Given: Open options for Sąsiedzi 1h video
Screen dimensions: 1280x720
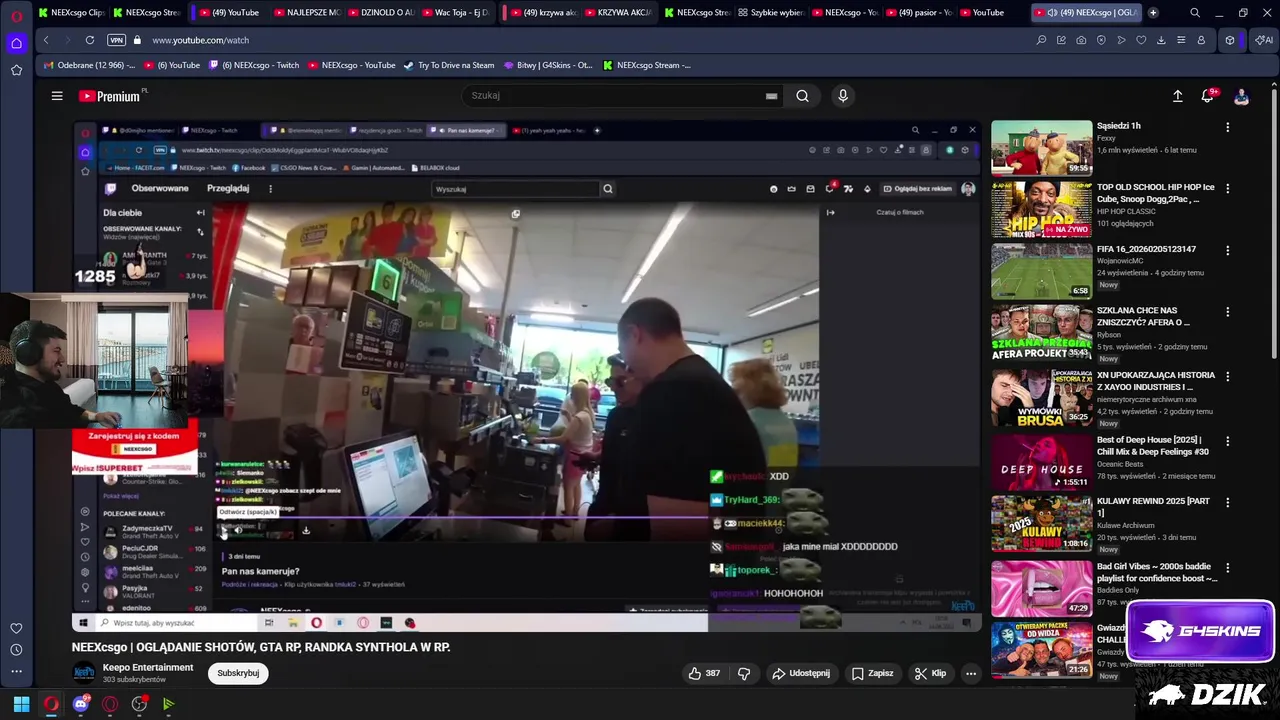Looking at the screenshot, I should coord(1228,127).
